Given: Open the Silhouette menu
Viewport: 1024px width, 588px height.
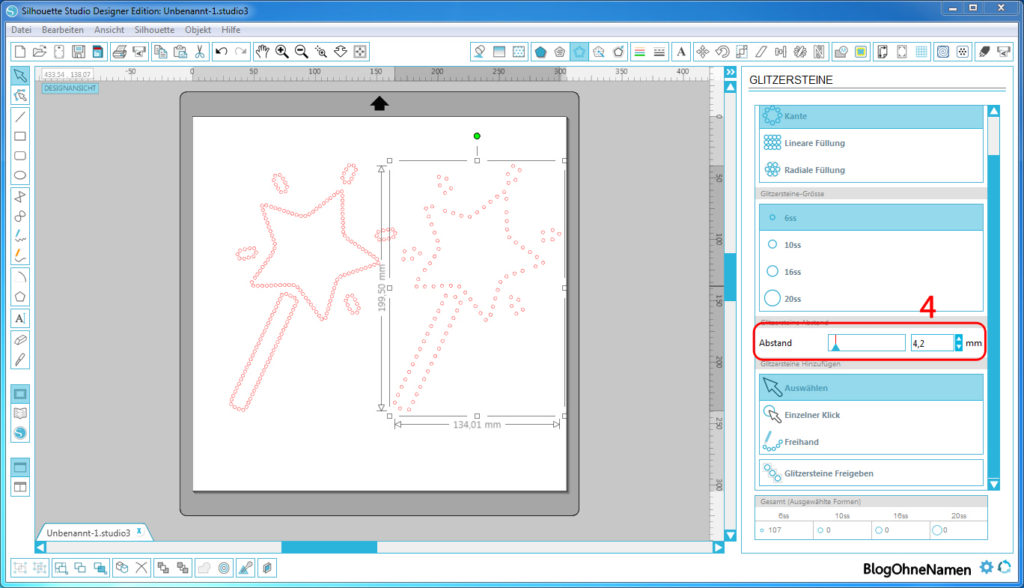Looking at the screenshot, I should point(153,30).
